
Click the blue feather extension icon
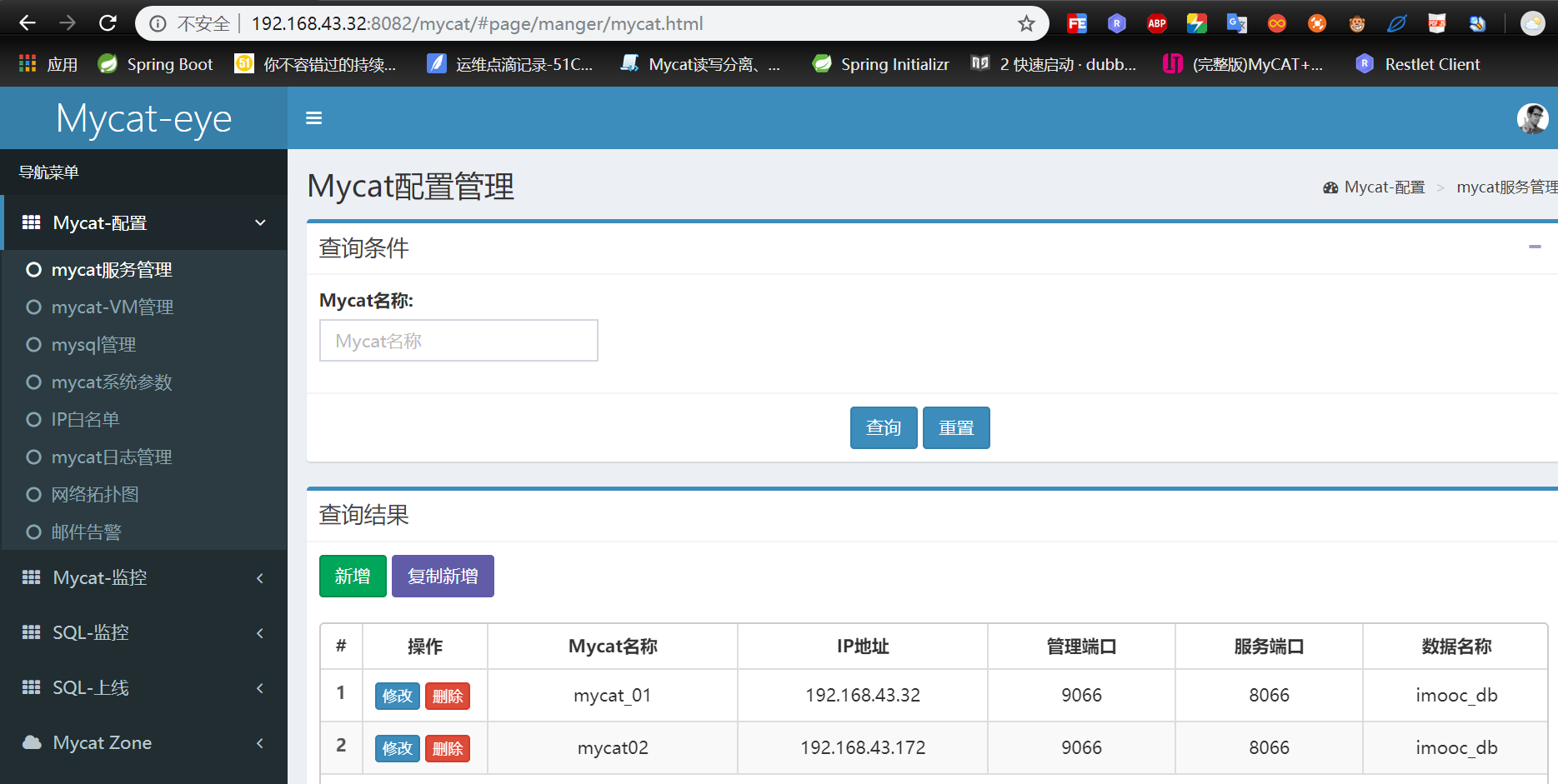click(x=1396, y=23)
